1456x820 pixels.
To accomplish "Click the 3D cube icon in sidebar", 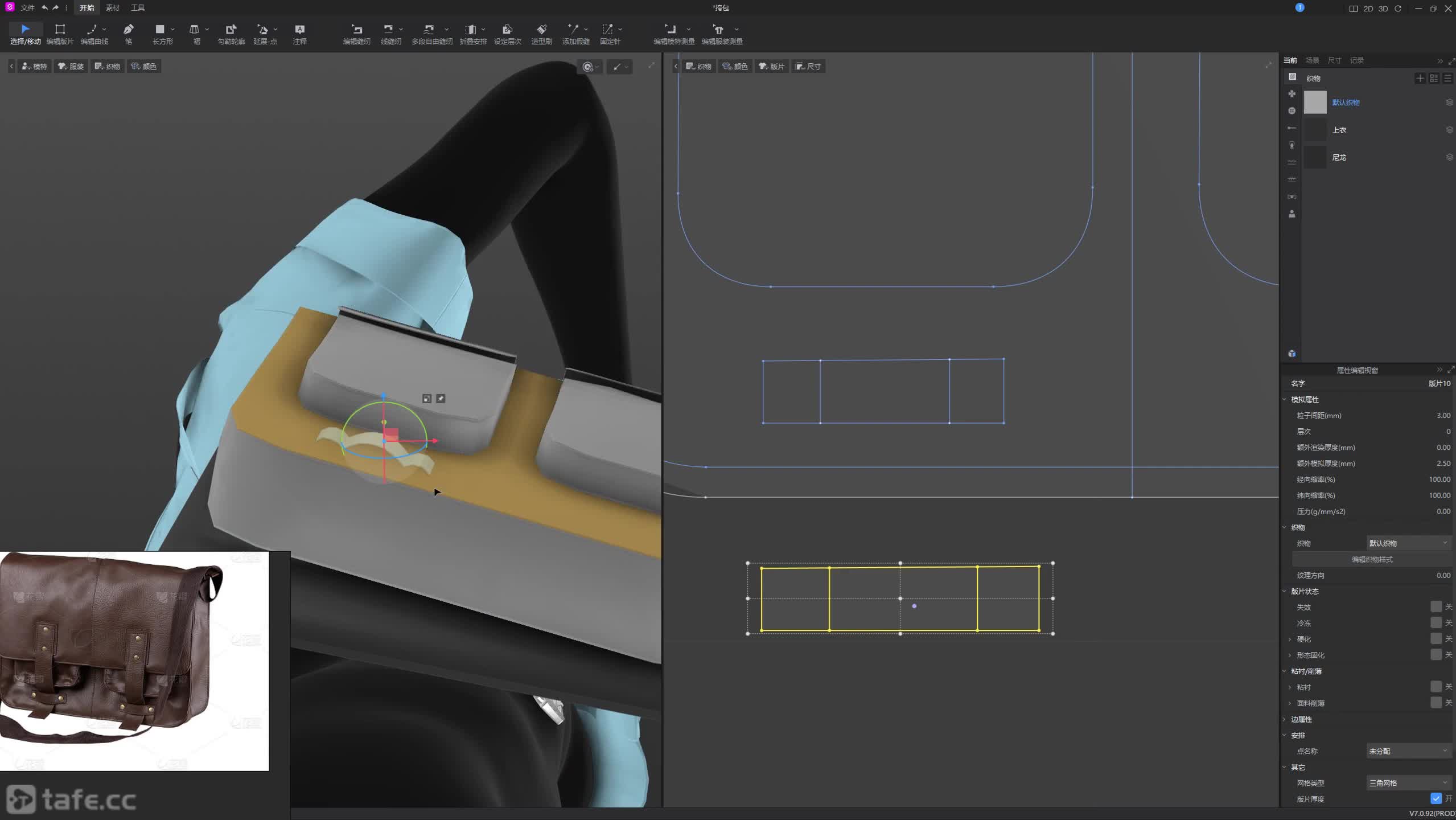I will tap(1292, 353).
